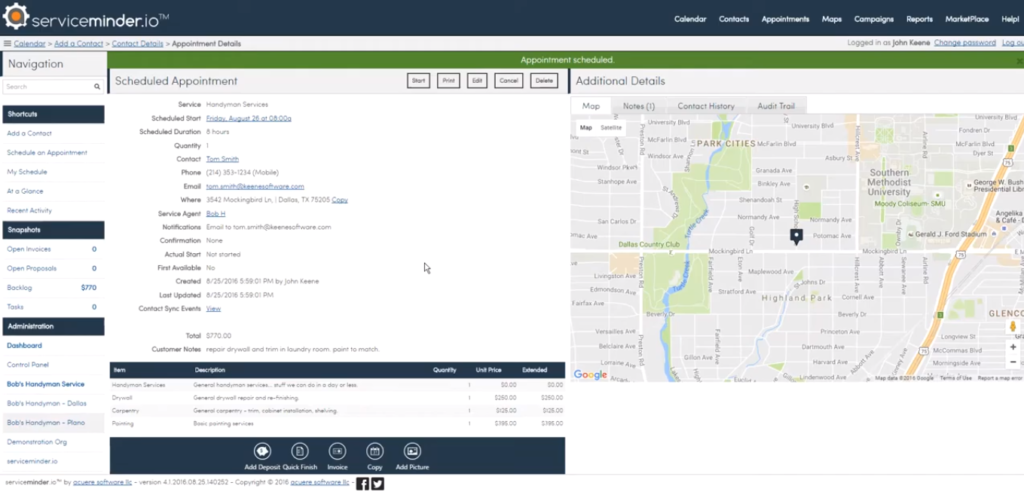Click the search magnifier icon in Navigation

tap(97, 86)
